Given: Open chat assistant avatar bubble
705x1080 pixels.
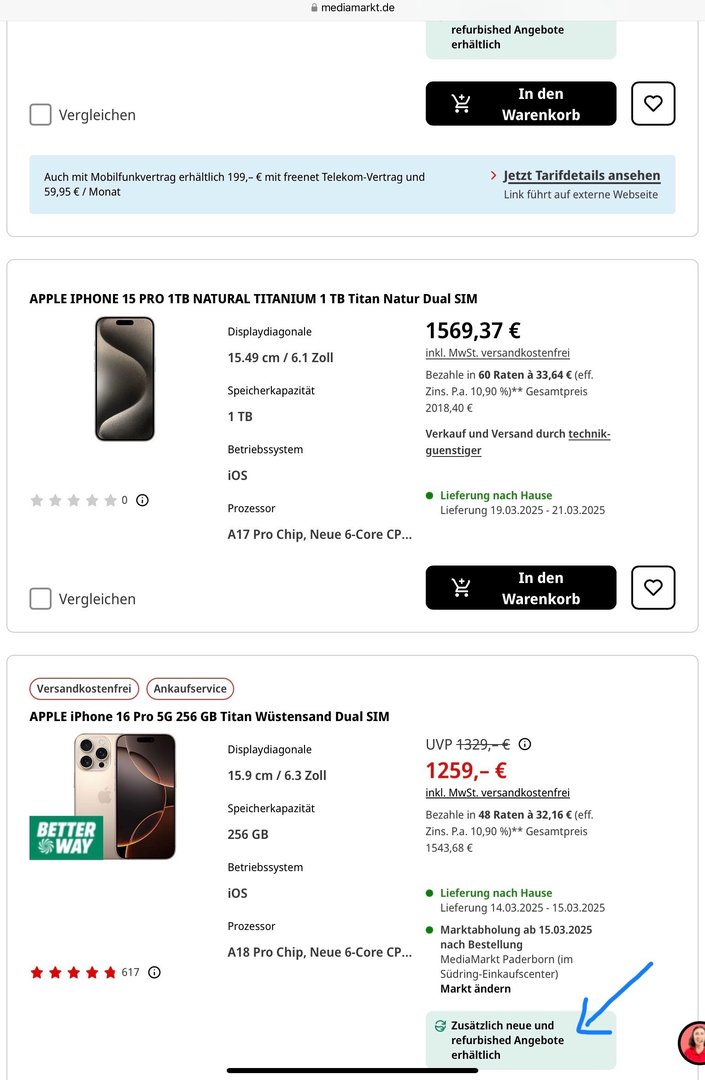Looking at the screenshot, I should coord(692,1043).
